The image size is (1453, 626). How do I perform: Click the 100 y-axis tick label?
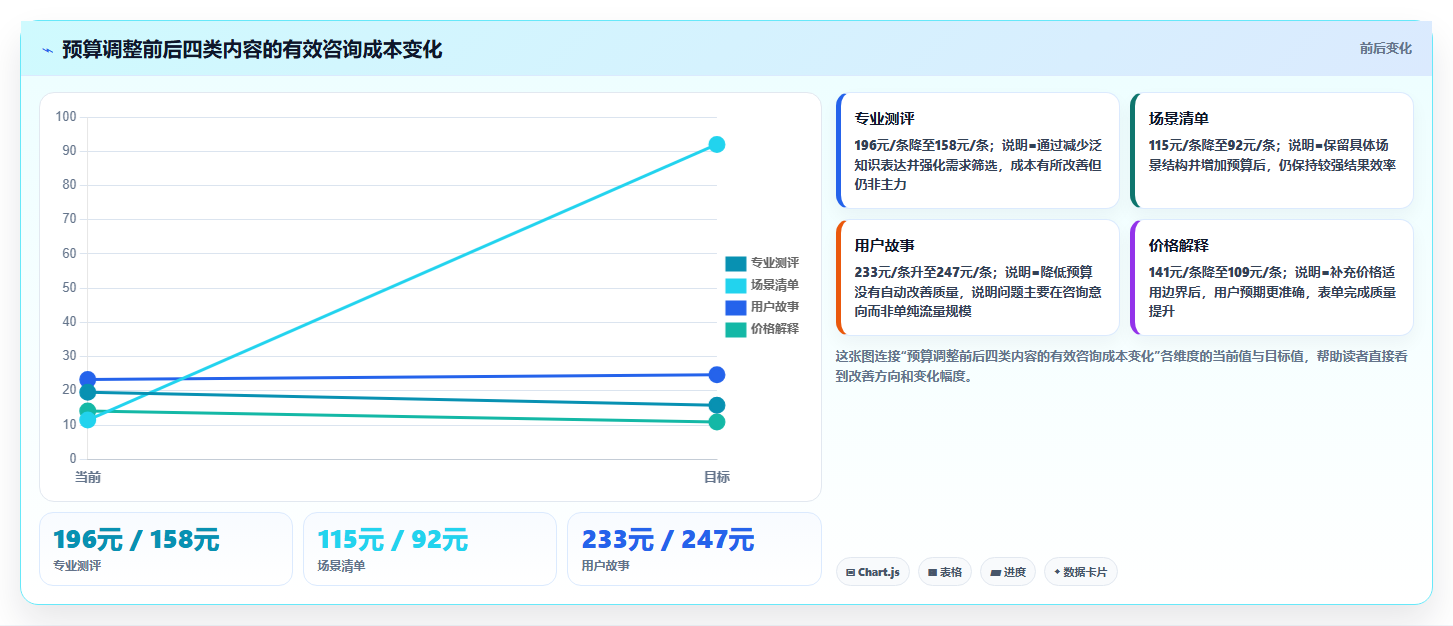coord(66,117)
